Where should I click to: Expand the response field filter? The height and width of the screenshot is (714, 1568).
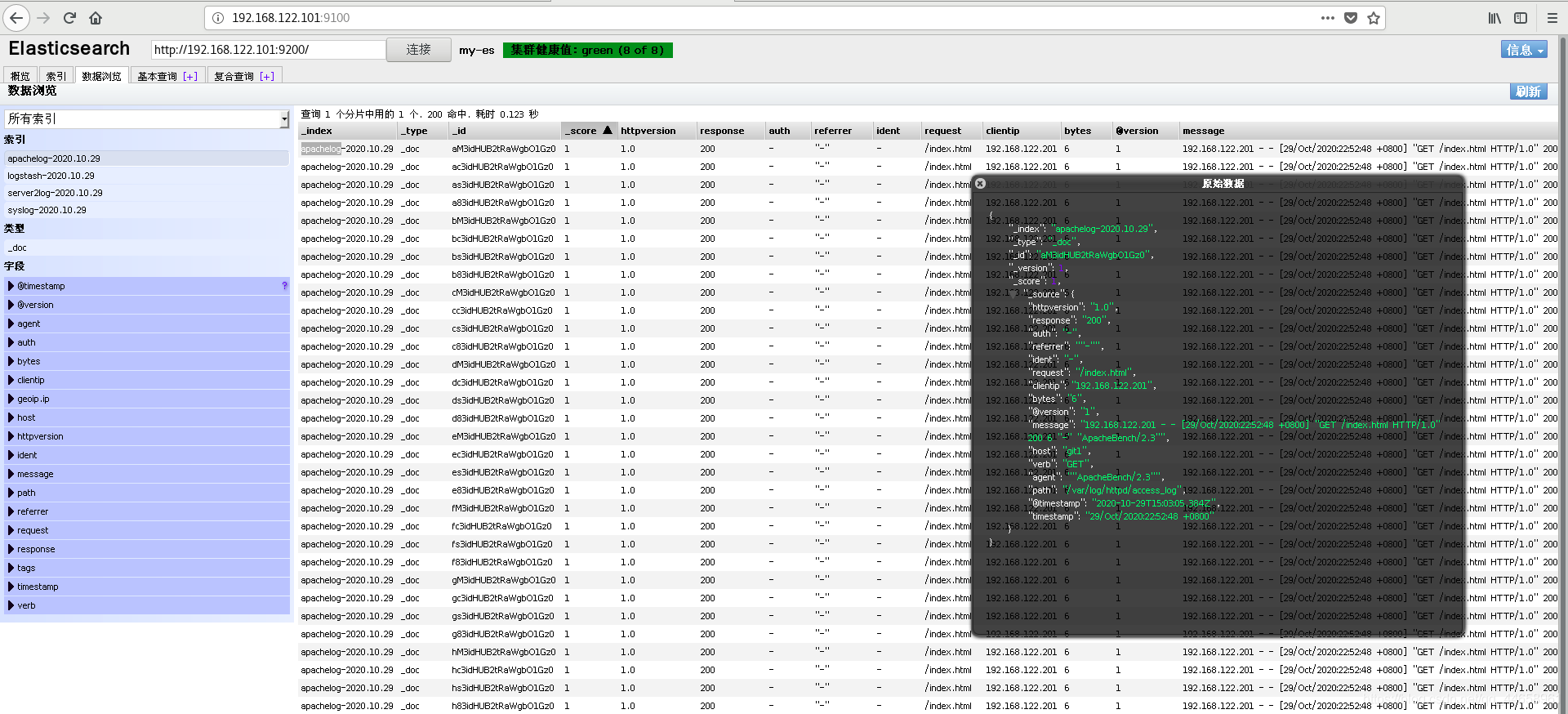click(147, 549)
